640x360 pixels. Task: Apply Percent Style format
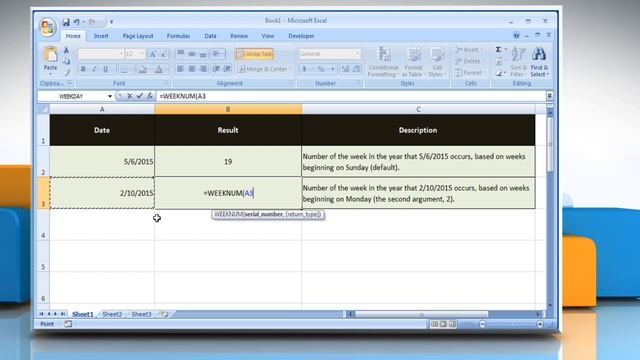tap(321, 69)
